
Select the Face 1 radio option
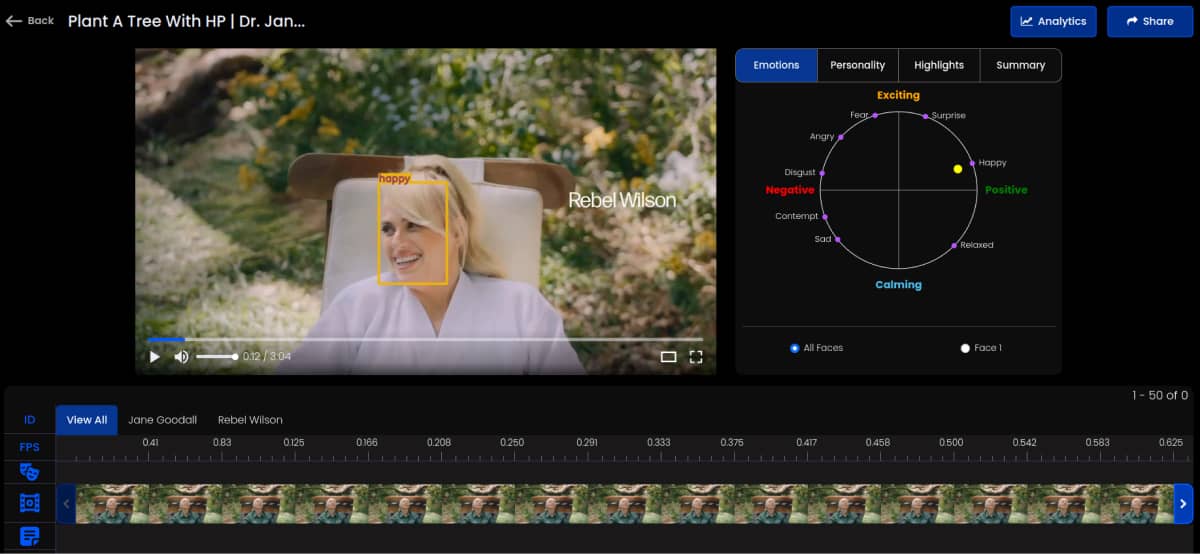point(965,348)
